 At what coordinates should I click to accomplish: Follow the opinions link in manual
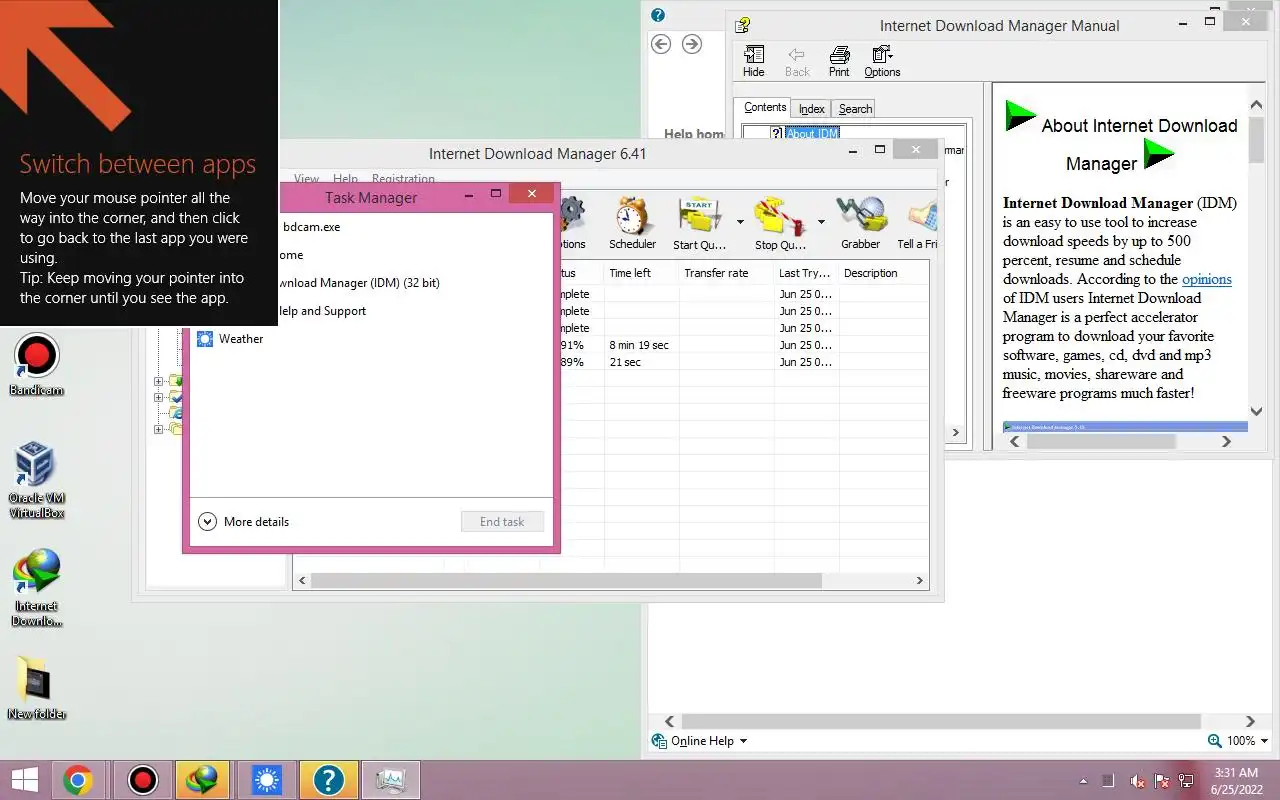[x=1207, y=279]
